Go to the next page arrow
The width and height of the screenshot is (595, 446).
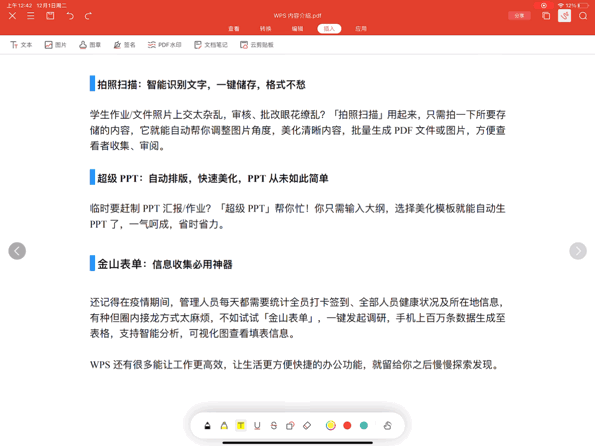[578, 251]
